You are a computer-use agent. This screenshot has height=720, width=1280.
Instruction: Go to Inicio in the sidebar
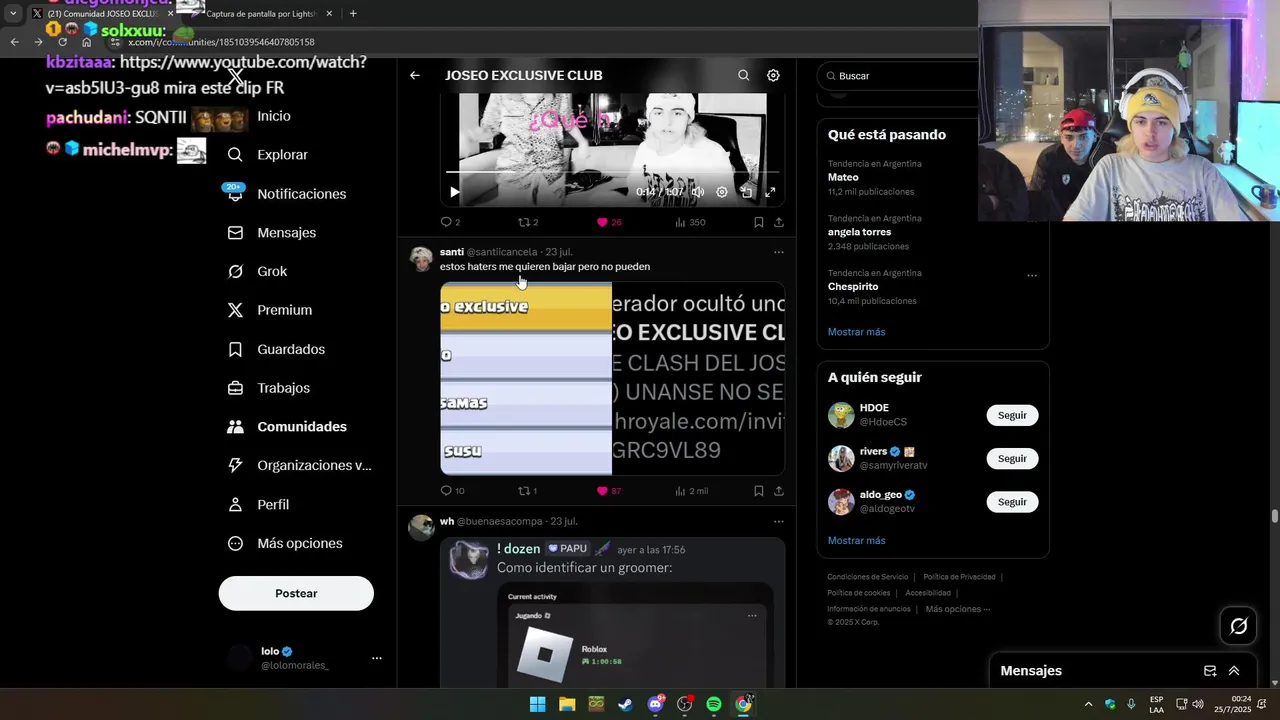273,116
